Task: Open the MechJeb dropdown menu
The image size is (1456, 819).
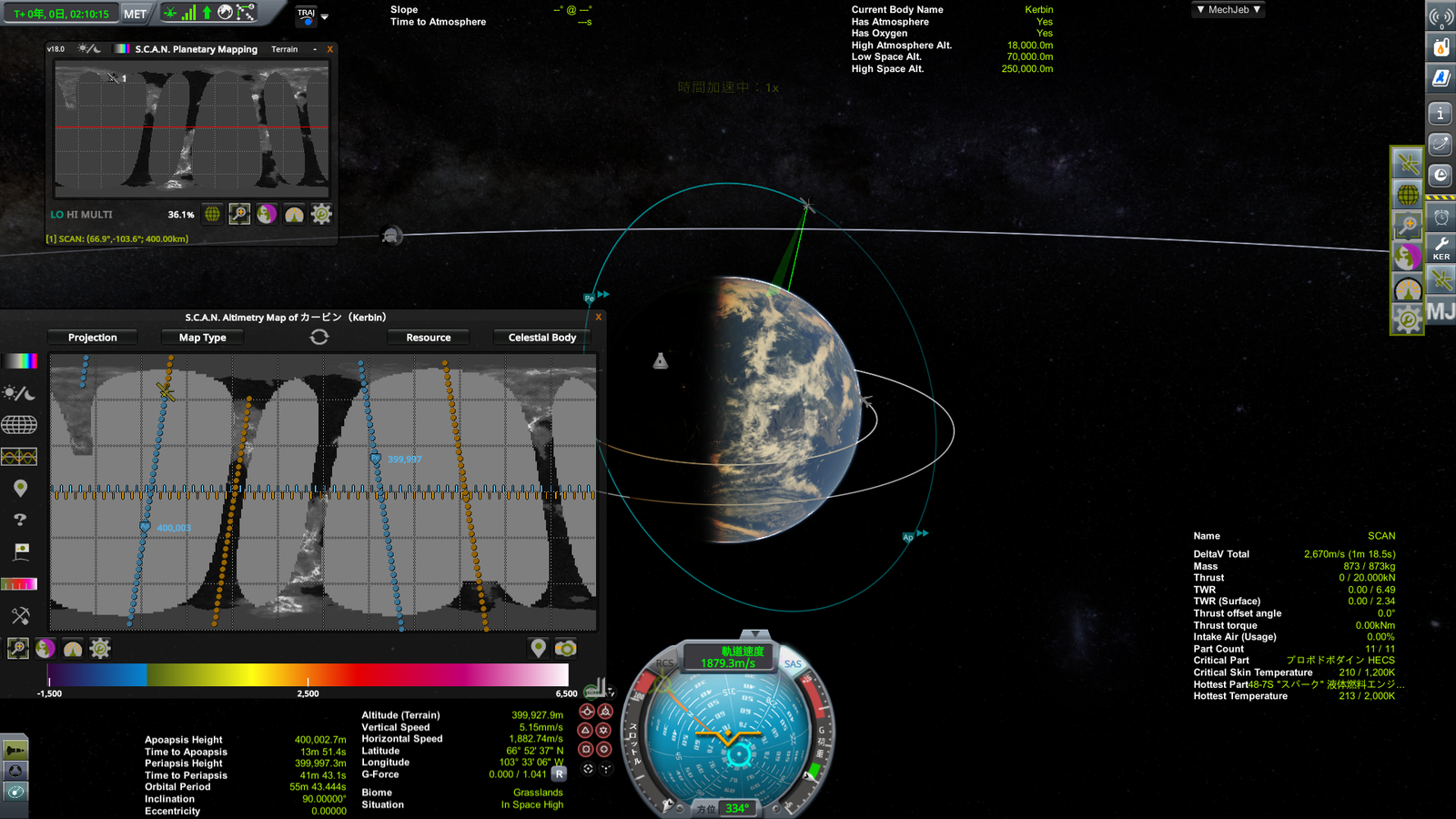Action: [x=1228, y=10]
